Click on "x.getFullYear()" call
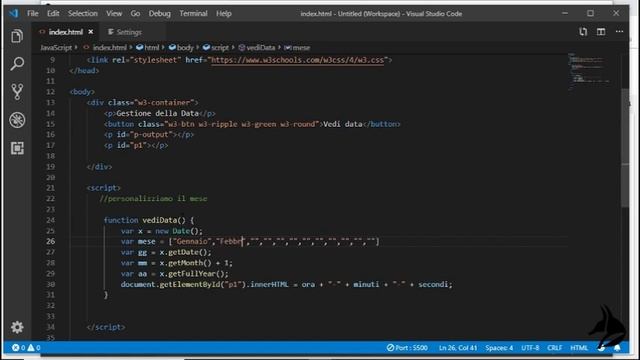 point(194,273)
